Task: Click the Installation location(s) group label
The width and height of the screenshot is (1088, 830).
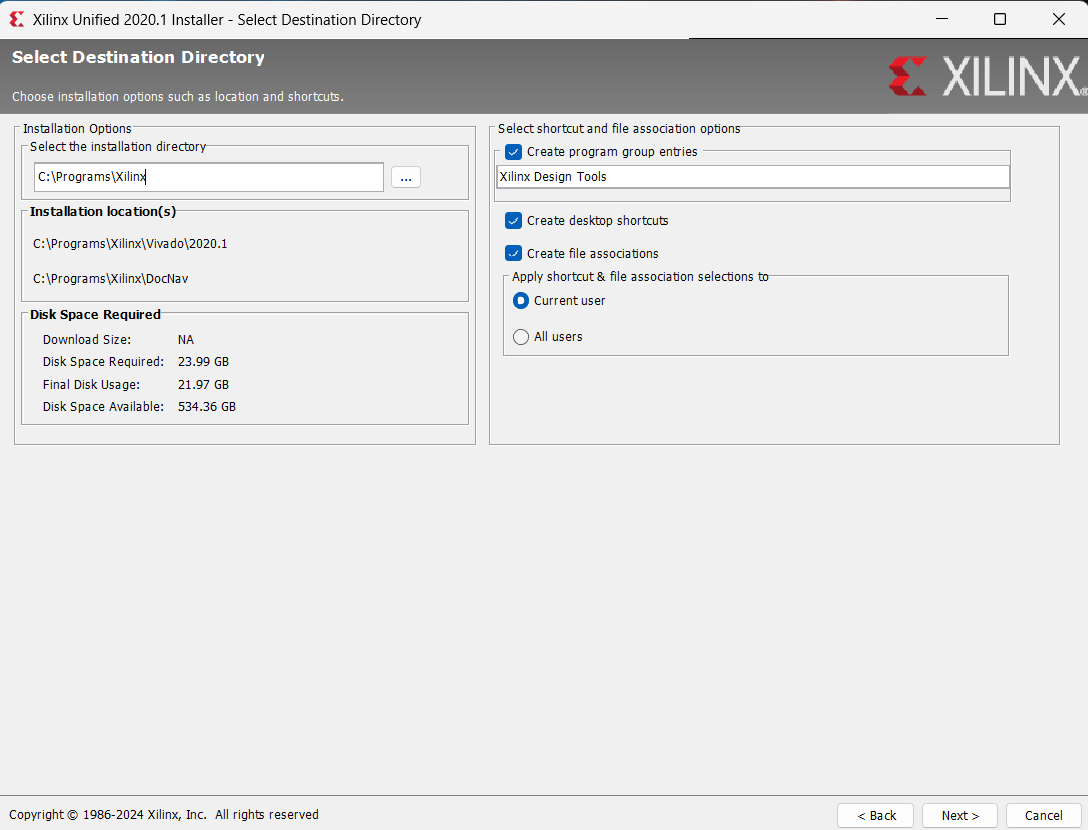Action: (103, 212)
